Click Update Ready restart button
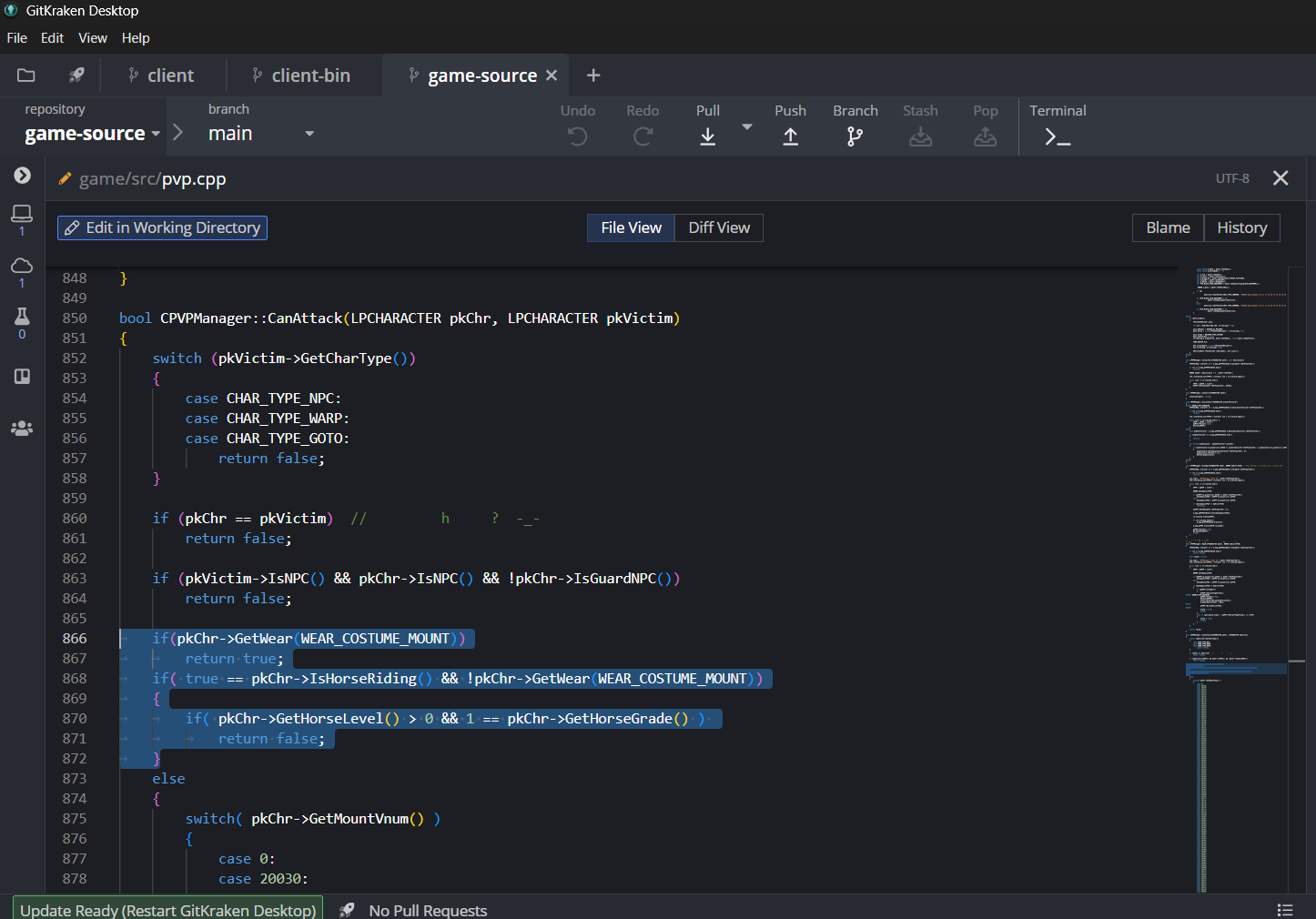1316x919 pixels. [167, 910]
